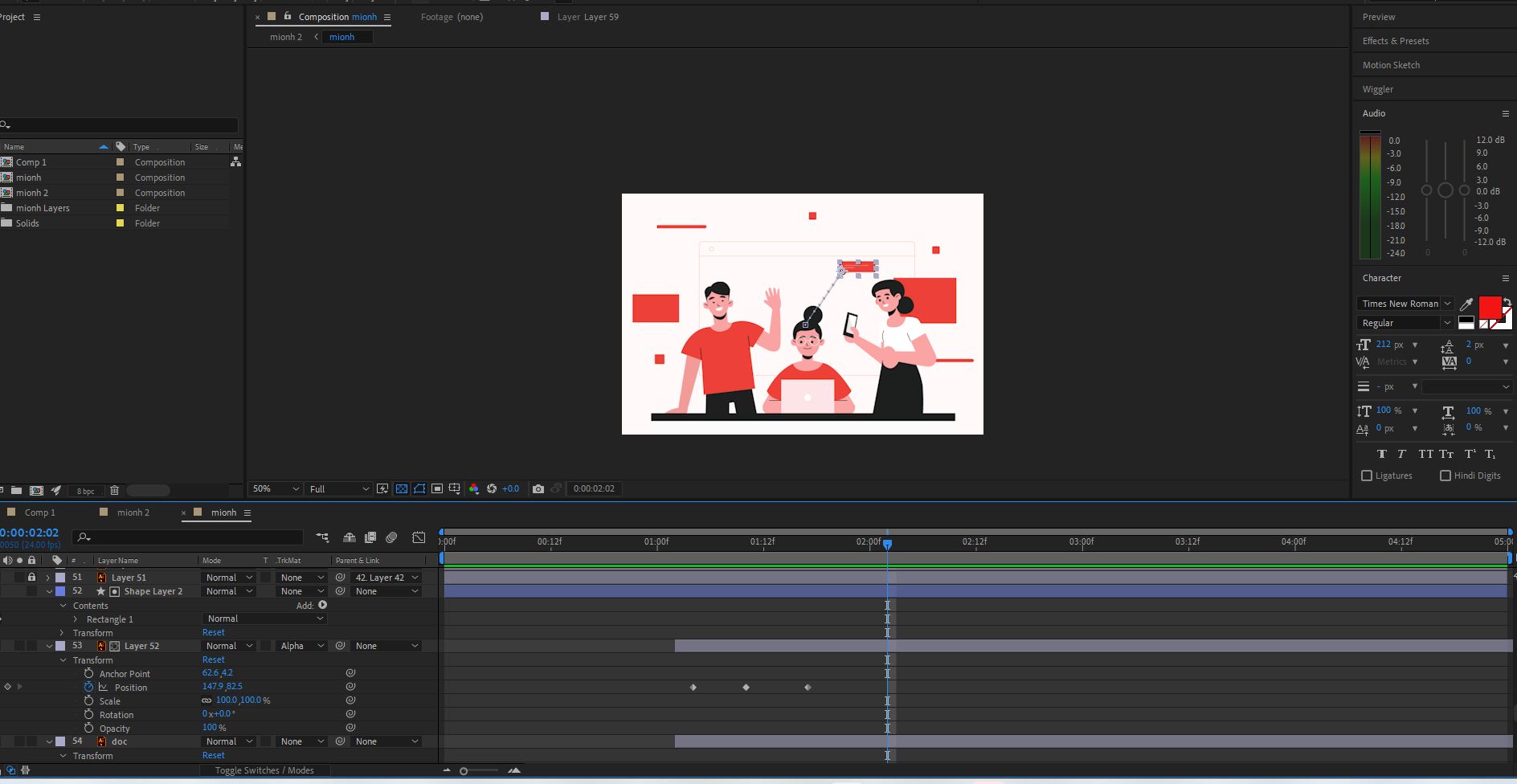Enable the Ligatures checkbox
The image size is (1517, 784).
point(1367,476)
